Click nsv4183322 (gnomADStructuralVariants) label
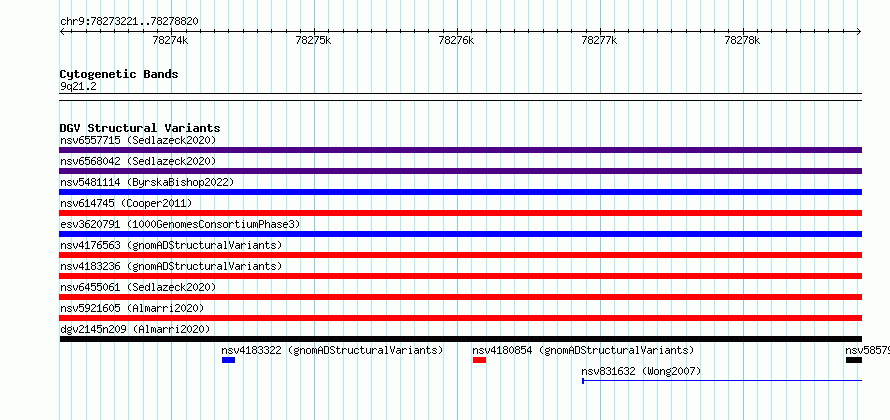This screenshot has height=420, width=890. (x=332, y=350)
